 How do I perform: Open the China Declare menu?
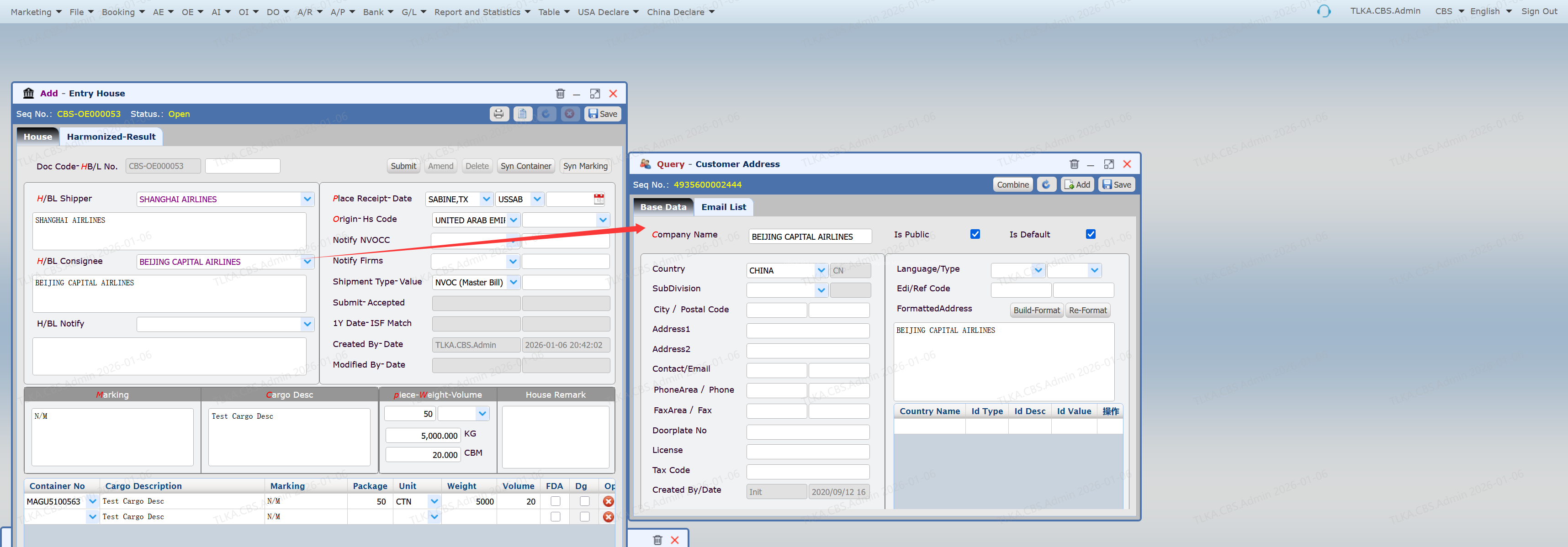click(681, 11)
